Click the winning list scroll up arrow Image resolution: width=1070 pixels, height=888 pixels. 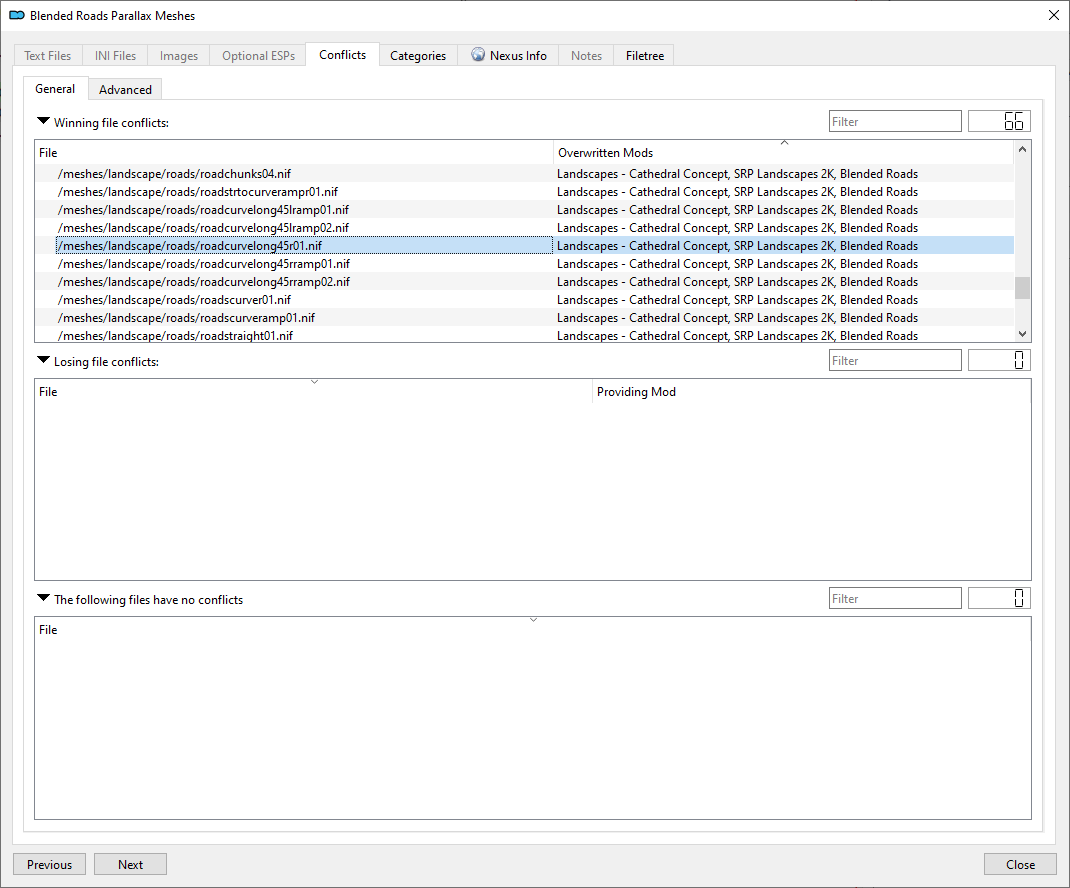pyautogui.click(x=1022, y=149)
